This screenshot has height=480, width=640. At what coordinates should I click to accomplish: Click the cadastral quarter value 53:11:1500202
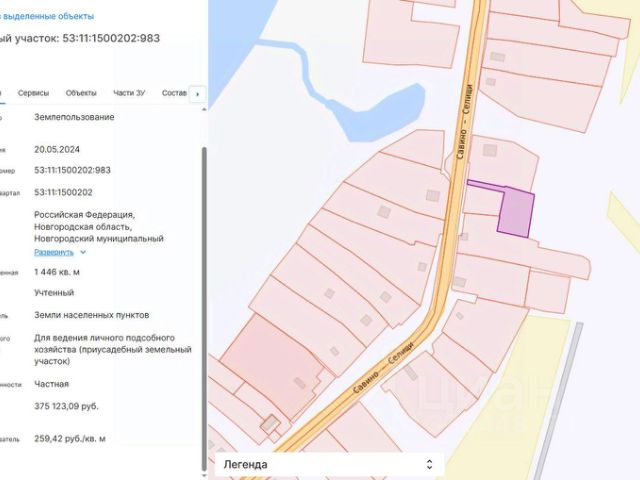[63, 192]
